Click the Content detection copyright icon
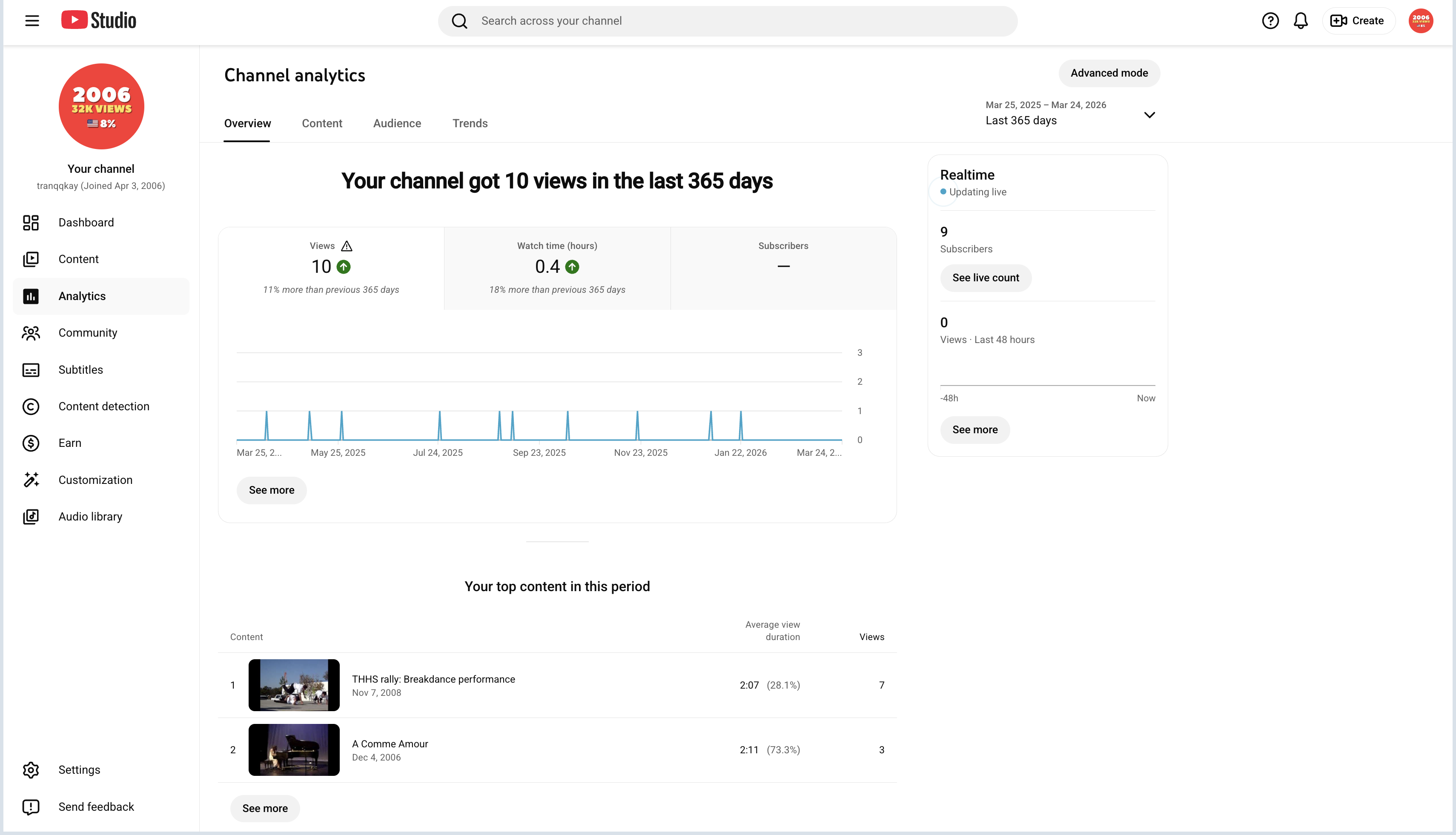 coord(31,406)
